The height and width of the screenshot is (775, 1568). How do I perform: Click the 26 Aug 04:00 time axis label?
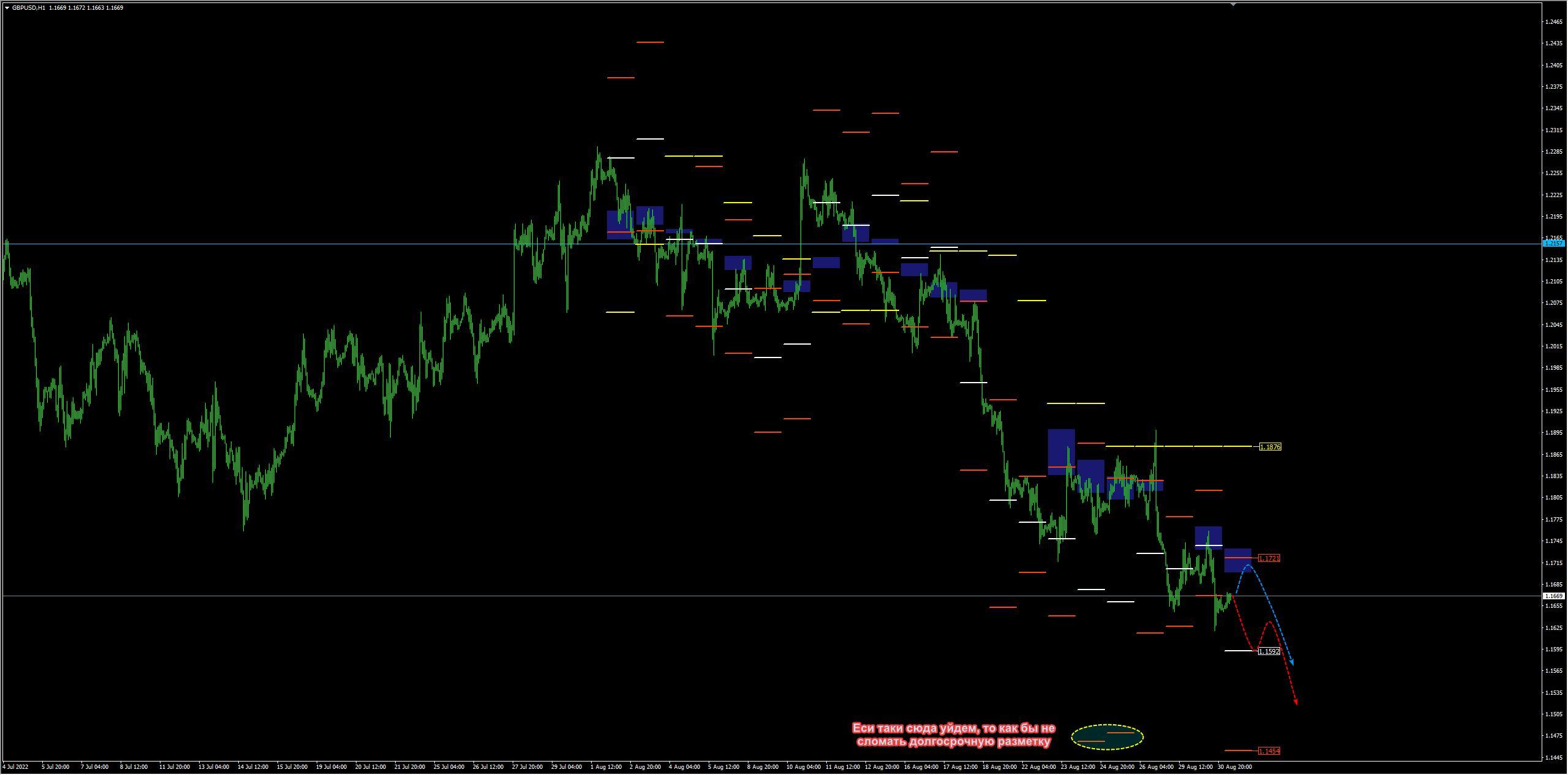[x=1156, y=767]
